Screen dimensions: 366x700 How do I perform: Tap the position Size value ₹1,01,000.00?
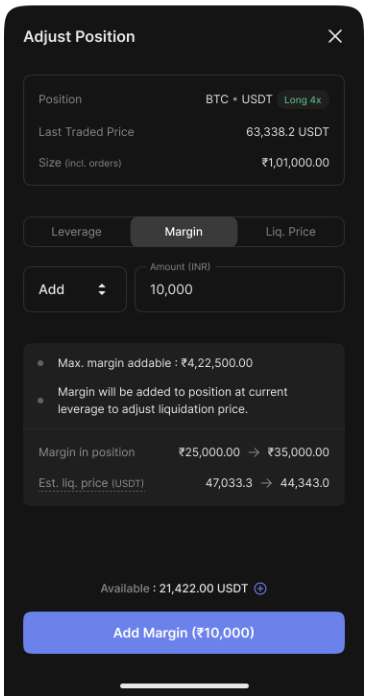(x=295, y=162)
